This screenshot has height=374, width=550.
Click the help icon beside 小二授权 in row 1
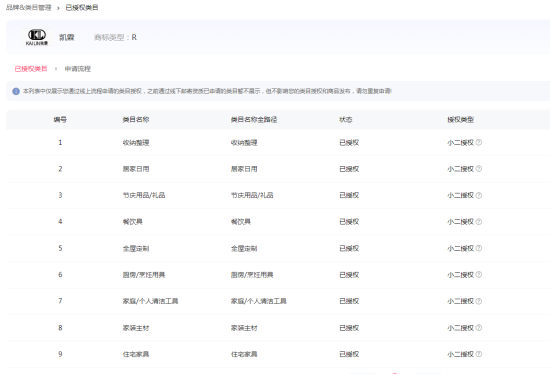[x=478, y=142]
